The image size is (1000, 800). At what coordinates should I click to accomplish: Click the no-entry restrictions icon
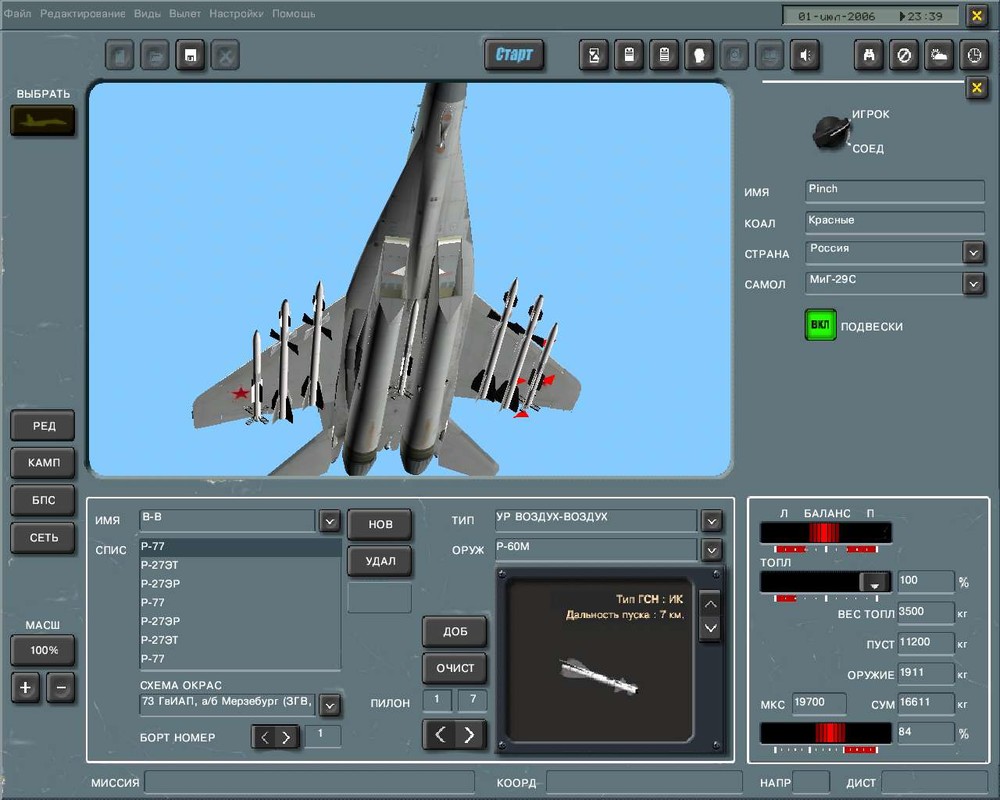(904, 55)
